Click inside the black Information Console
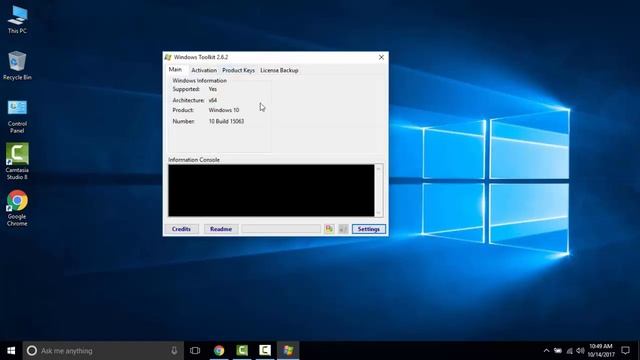This screenshot has height=360, width=640. (x=271, y=190)
